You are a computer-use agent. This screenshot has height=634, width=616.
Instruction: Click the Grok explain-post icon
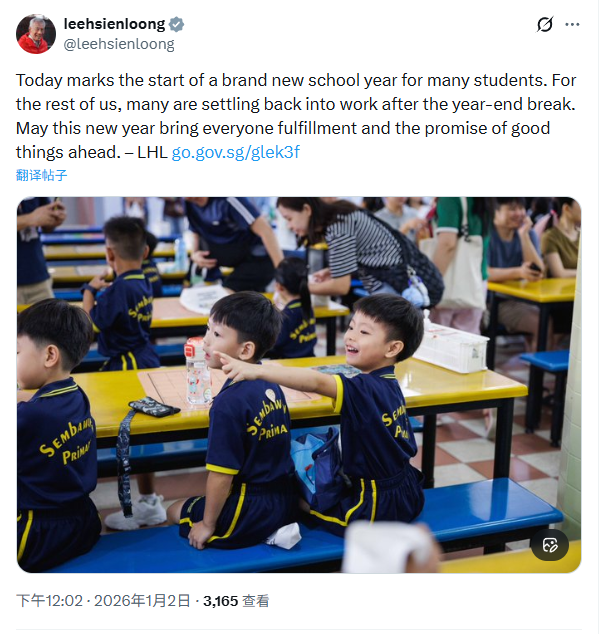pos(545,25)
